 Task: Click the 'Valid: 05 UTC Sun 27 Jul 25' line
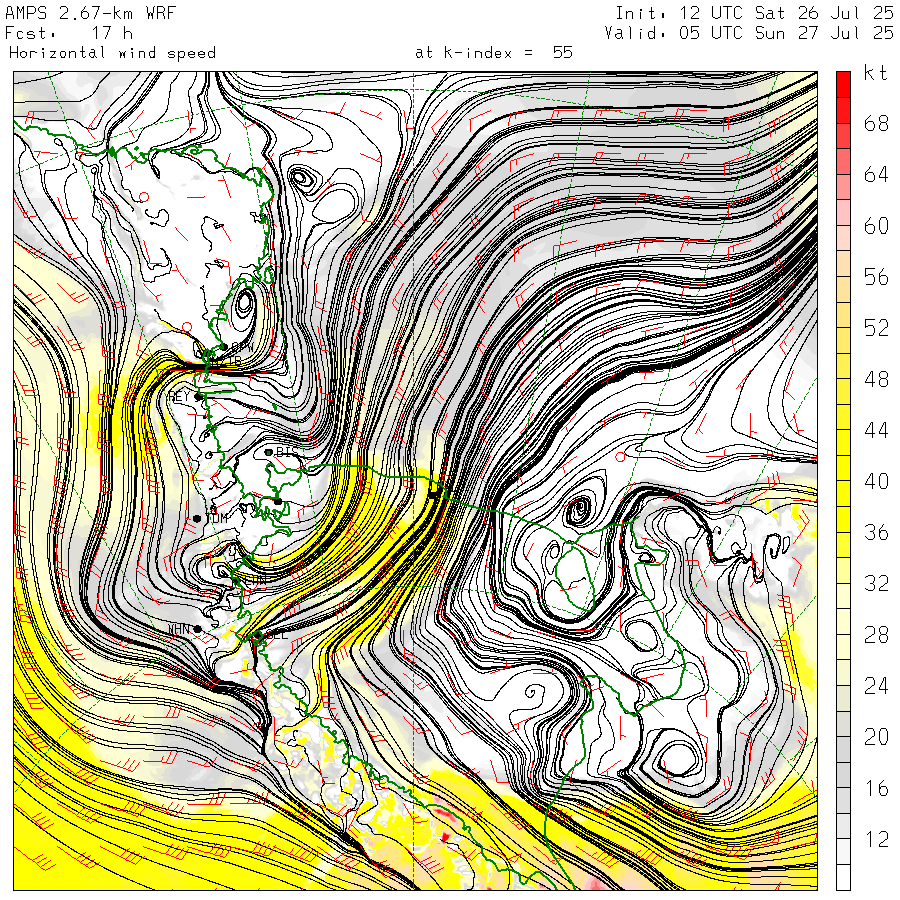click(749, 33)
